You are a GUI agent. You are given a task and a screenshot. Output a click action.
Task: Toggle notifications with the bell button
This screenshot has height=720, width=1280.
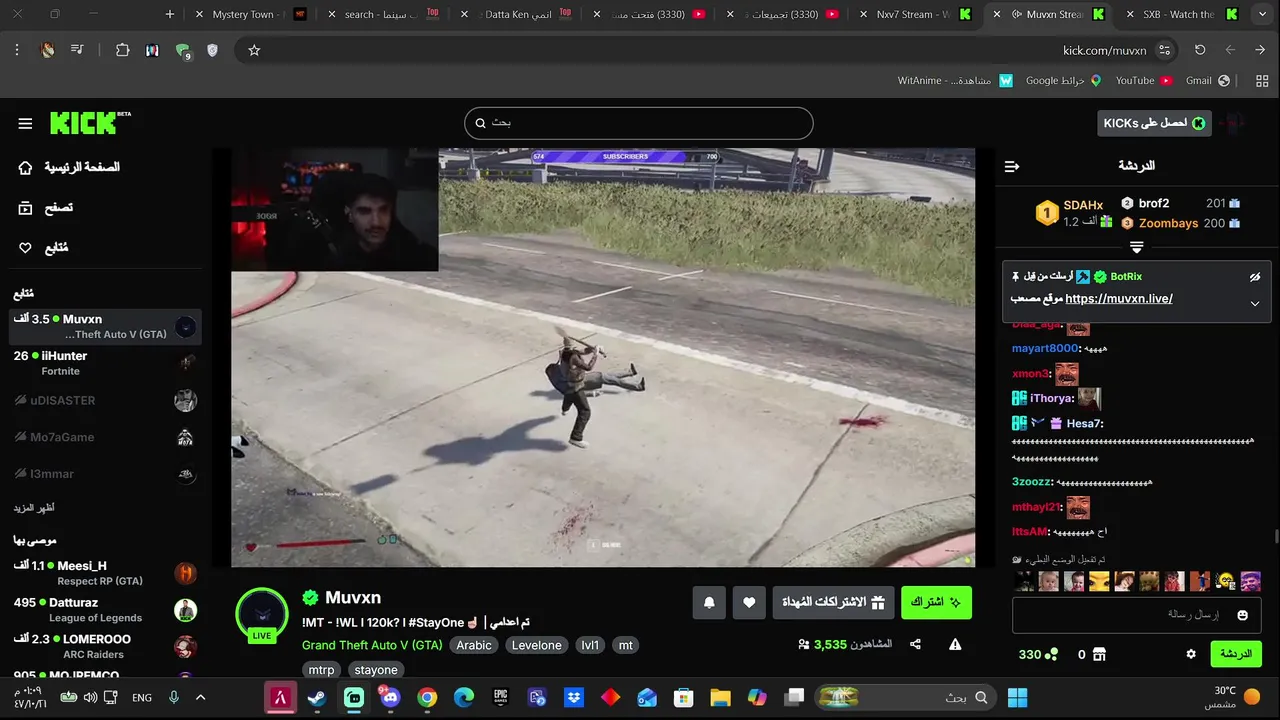click(x=709, y=602)
